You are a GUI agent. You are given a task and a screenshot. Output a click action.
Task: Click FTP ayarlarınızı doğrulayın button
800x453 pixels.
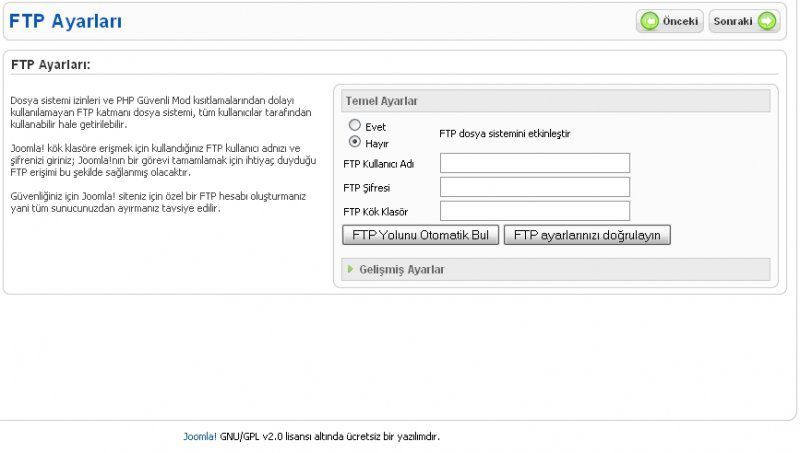586,235
